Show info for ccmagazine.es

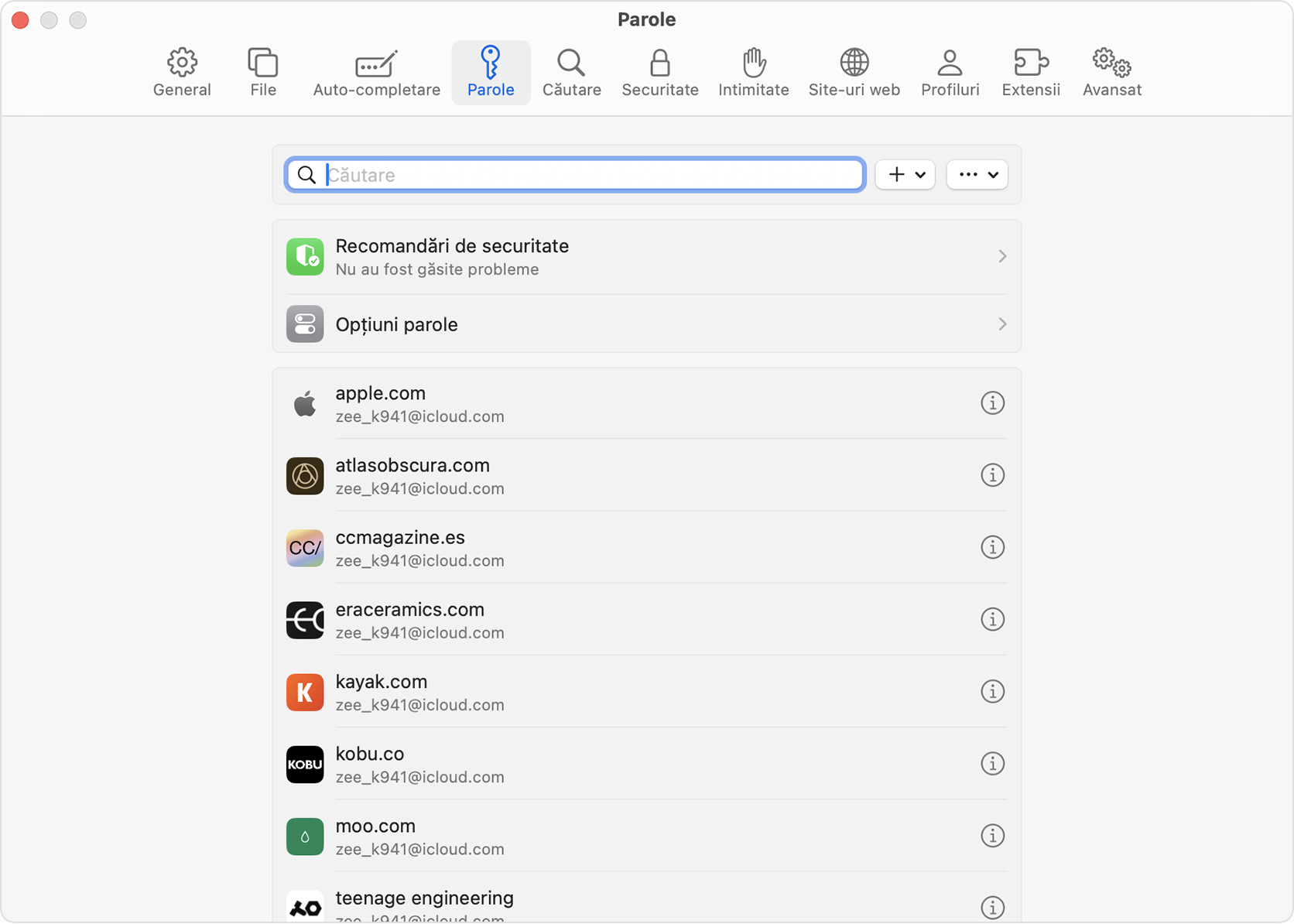point(993,547)
